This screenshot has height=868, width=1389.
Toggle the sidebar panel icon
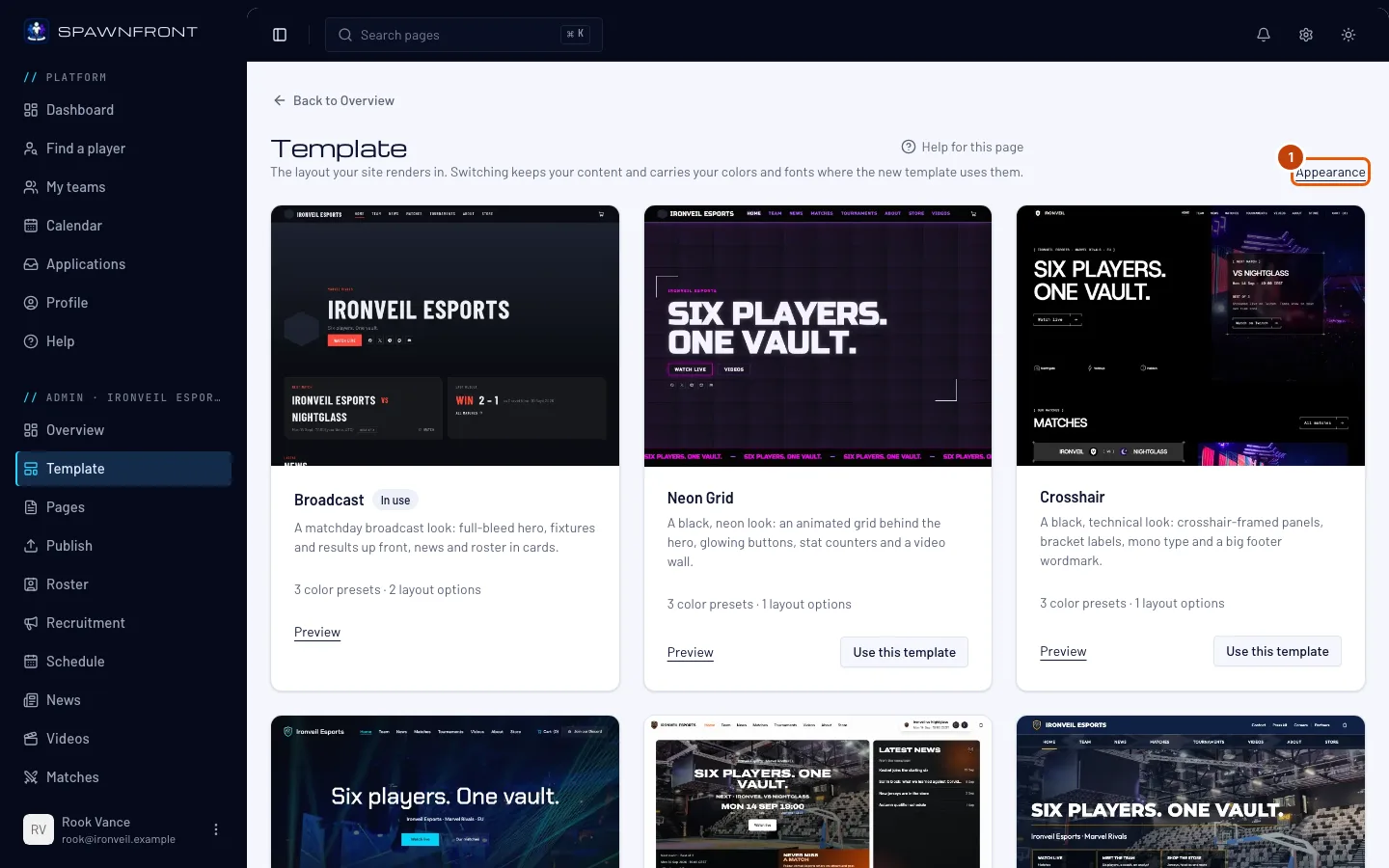pos(280,35)
